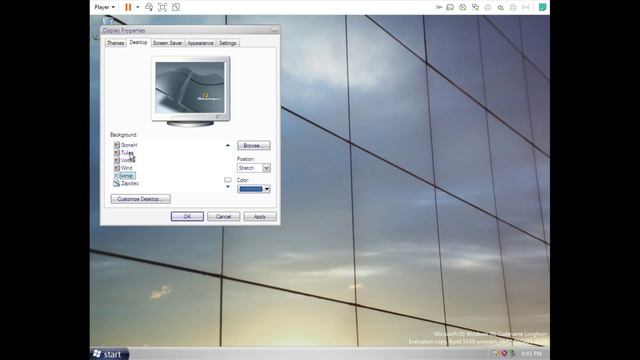This screenshot has height=360, width=640.
Task: Enter full screen mode with the Player toolbar icon
Action: (162, 7)
